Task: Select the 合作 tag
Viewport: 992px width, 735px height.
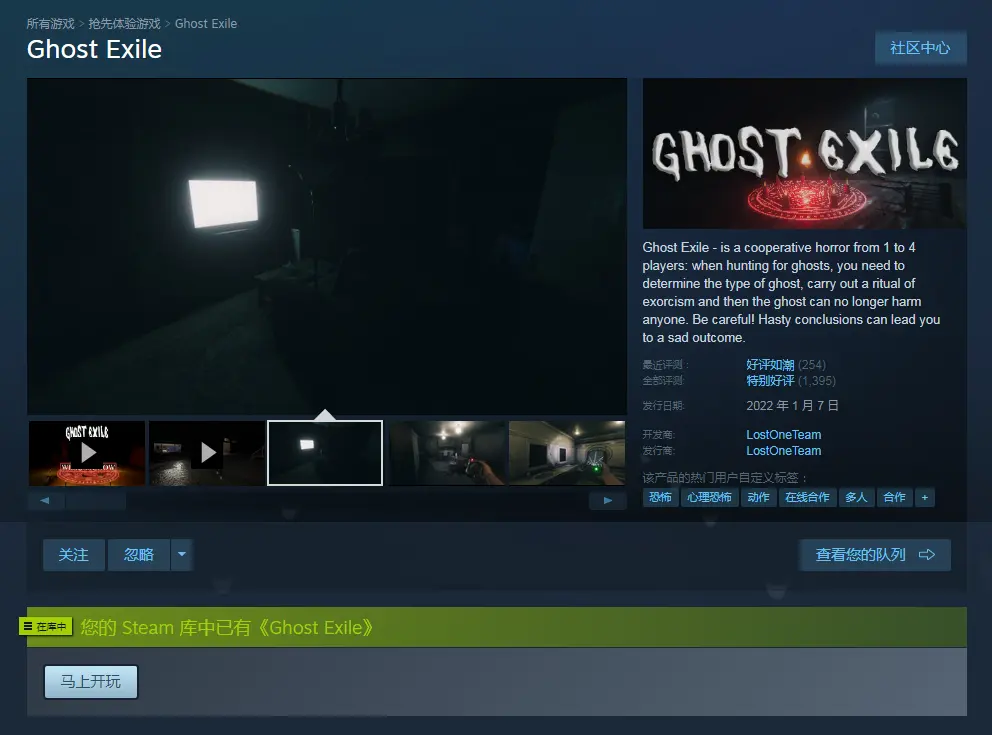Action: (894, 497)
